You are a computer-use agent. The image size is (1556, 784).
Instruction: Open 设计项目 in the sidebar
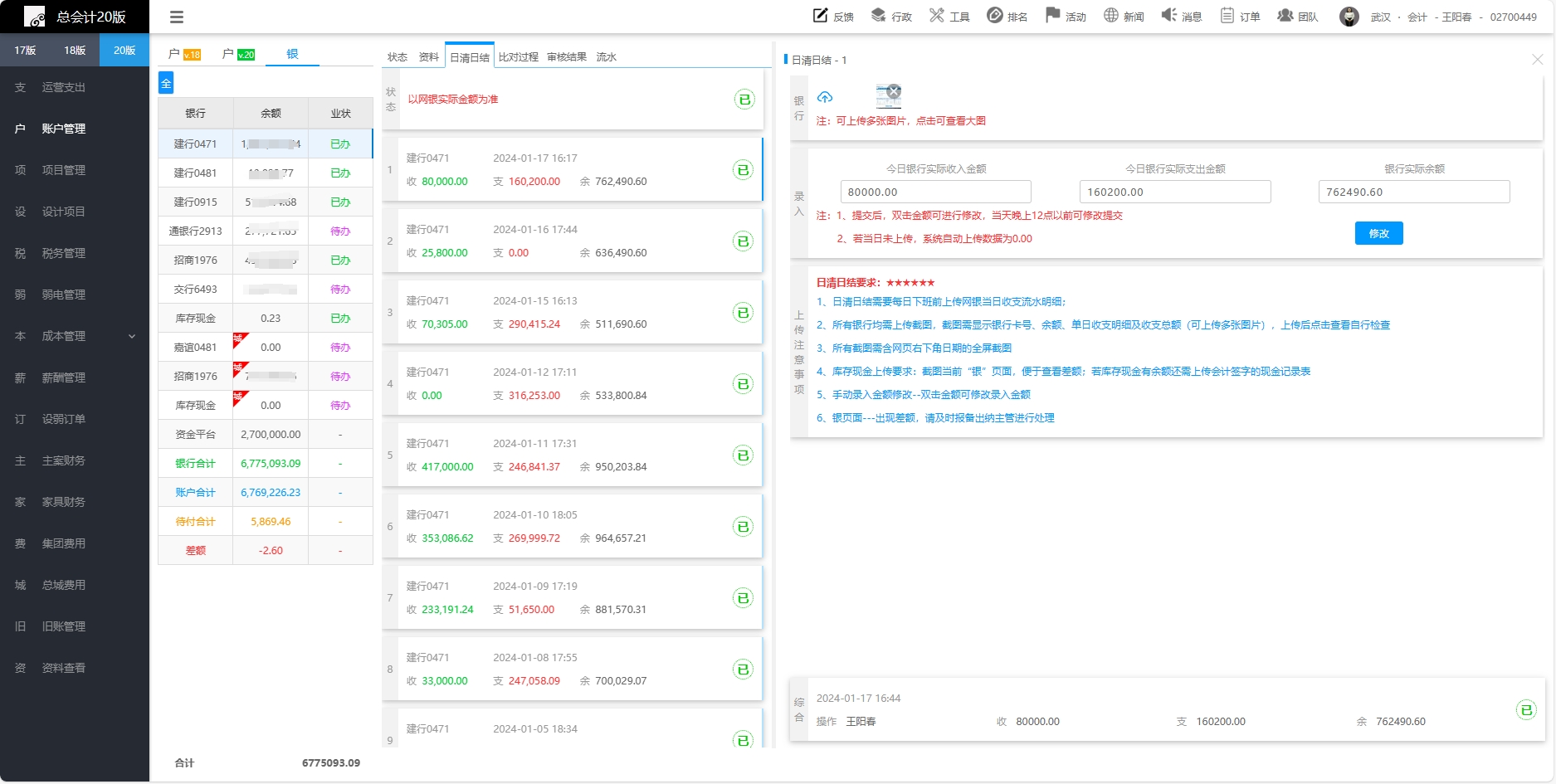pos(64,212)
